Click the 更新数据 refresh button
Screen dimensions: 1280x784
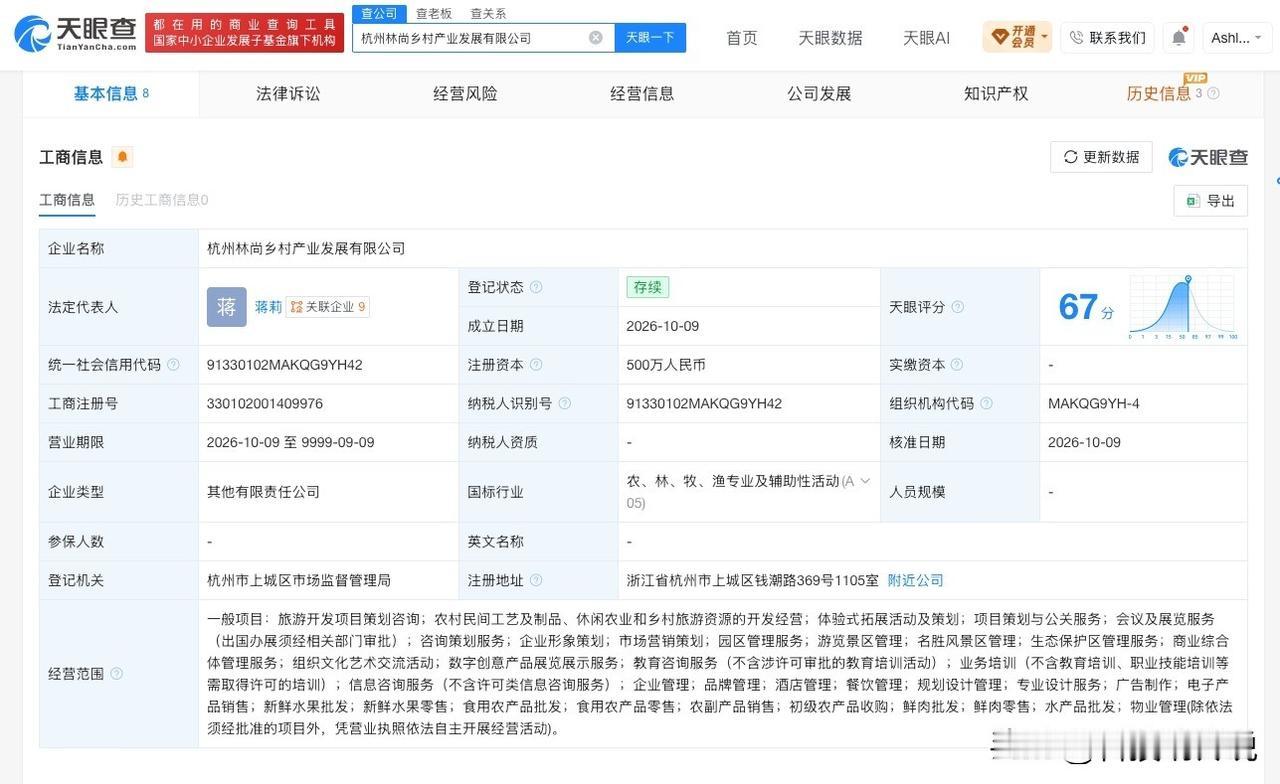tap(1101, 157)
